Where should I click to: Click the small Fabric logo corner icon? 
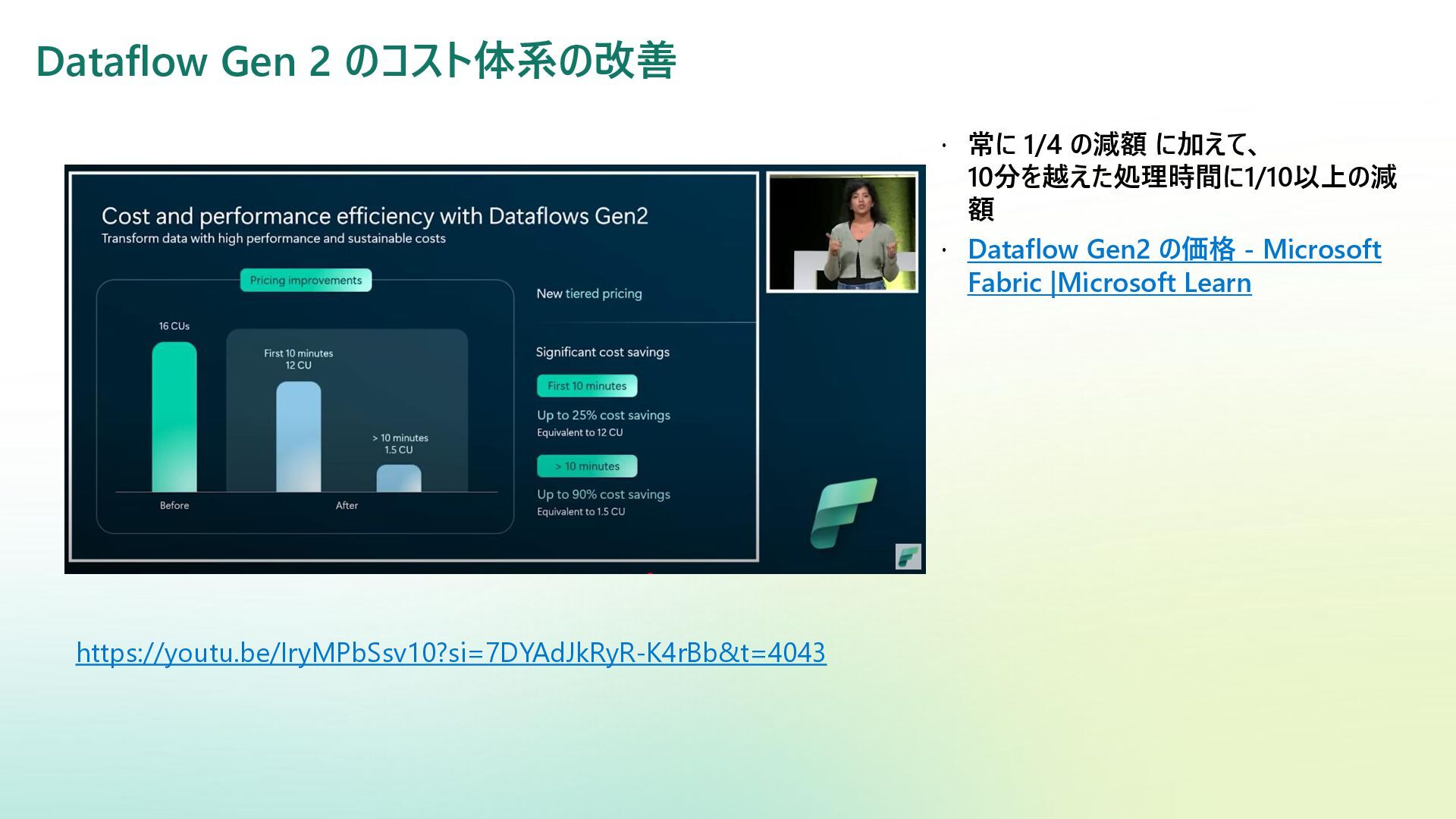pyautogui.click(x=908, y=557)
